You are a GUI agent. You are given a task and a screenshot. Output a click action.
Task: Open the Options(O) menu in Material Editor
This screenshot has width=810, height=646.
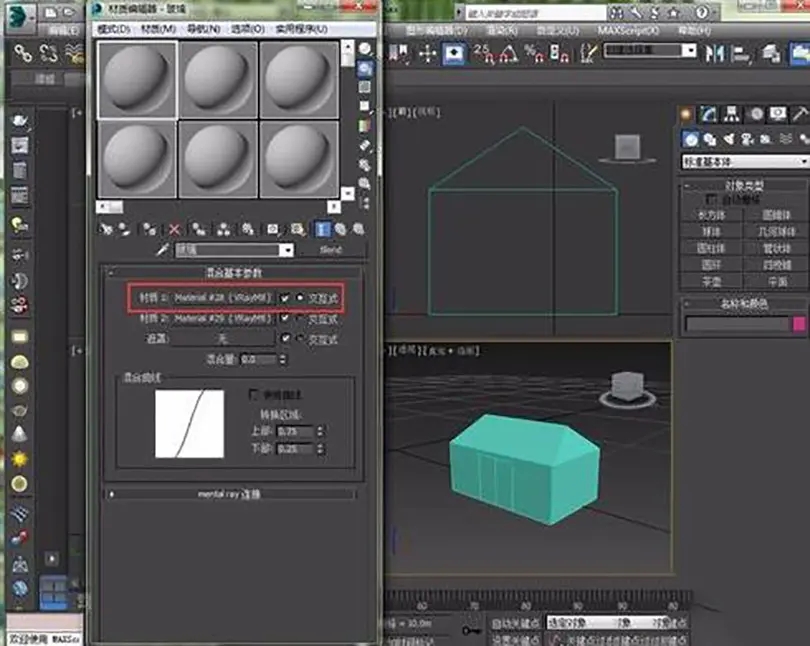(x=248, y=29)
